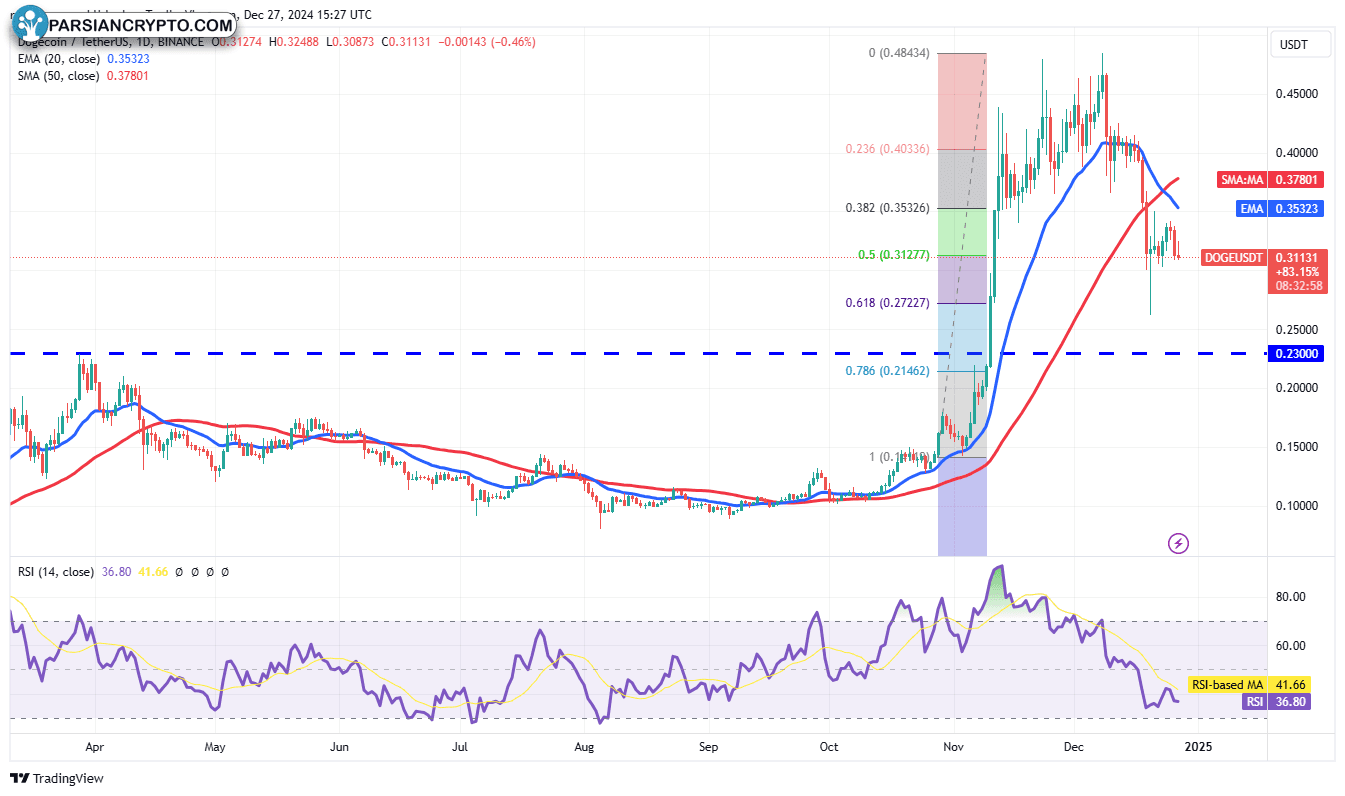This screenshot has height=796, width=1345.
Task: Click the Aug label on time axis
Action: click(x=585, y=746)
